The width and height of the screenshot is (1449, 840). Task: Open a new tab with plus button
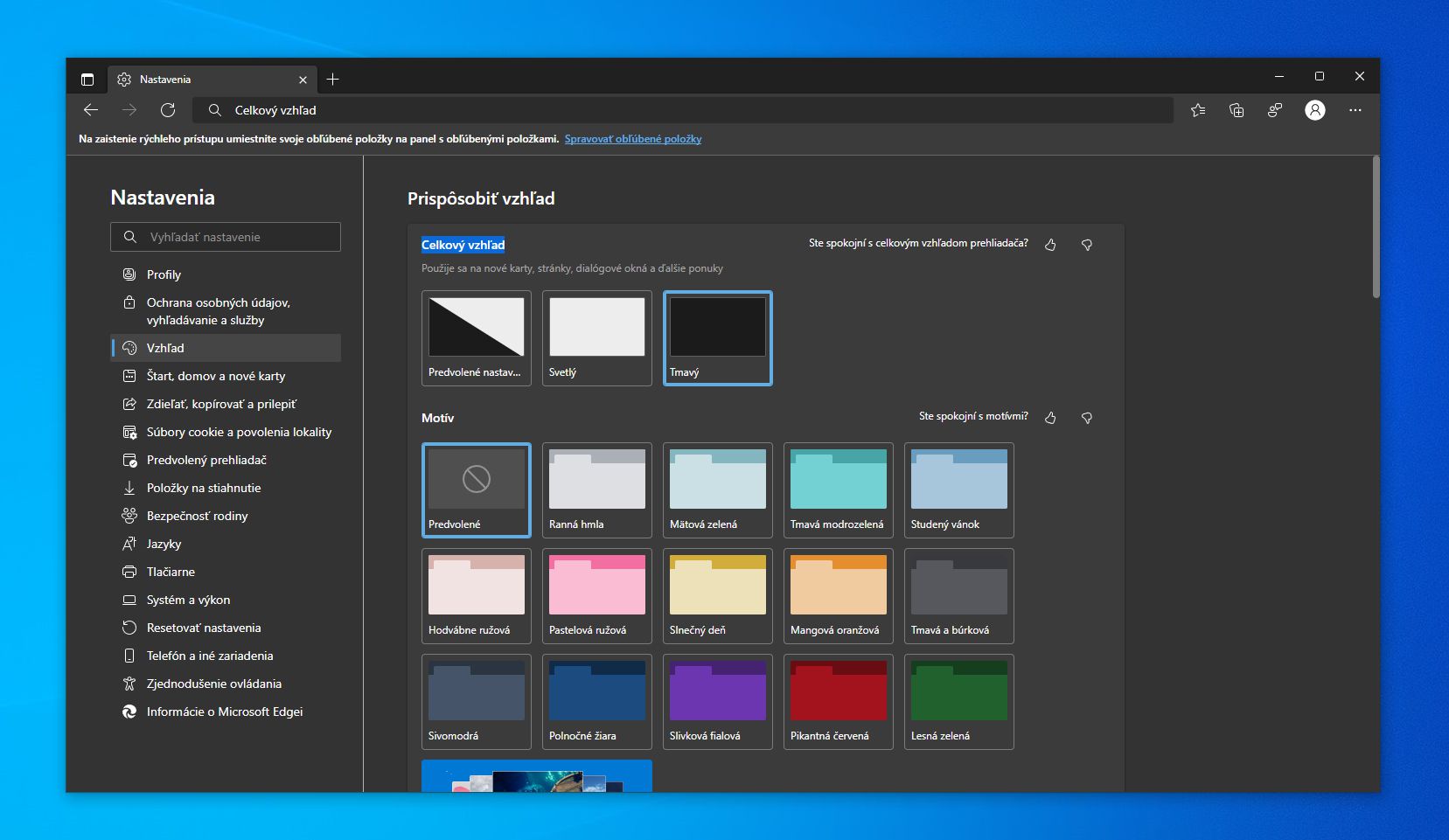[332, 80]
